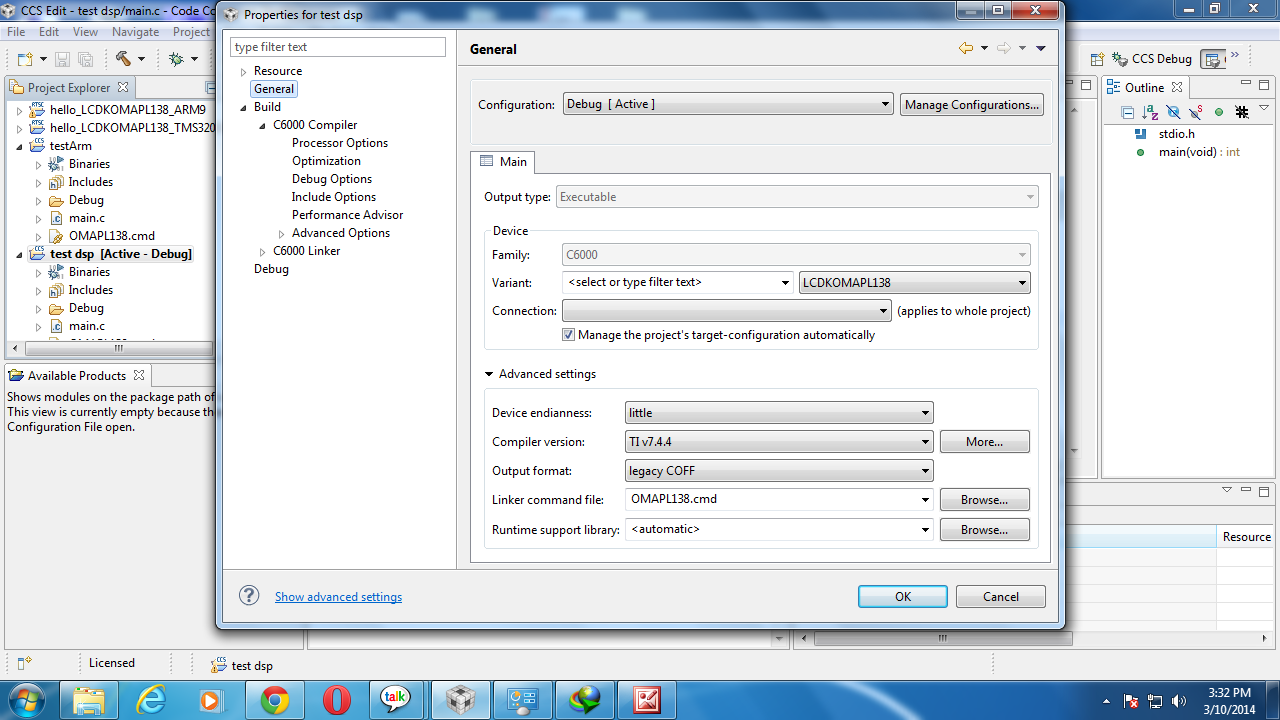
Task: Switch to CCS Debug perspective
Action: pos(1152,59)
